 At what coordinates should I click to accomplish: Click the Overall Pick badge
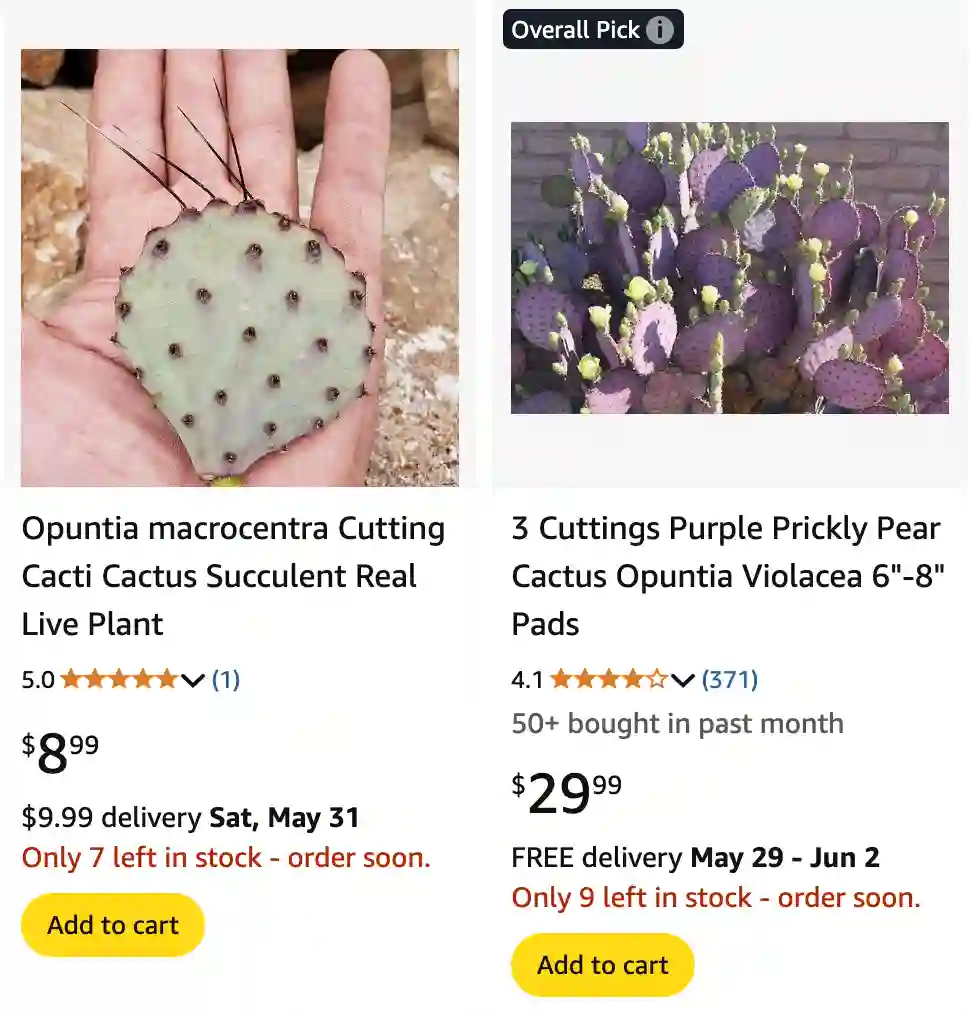click(575, 29)
